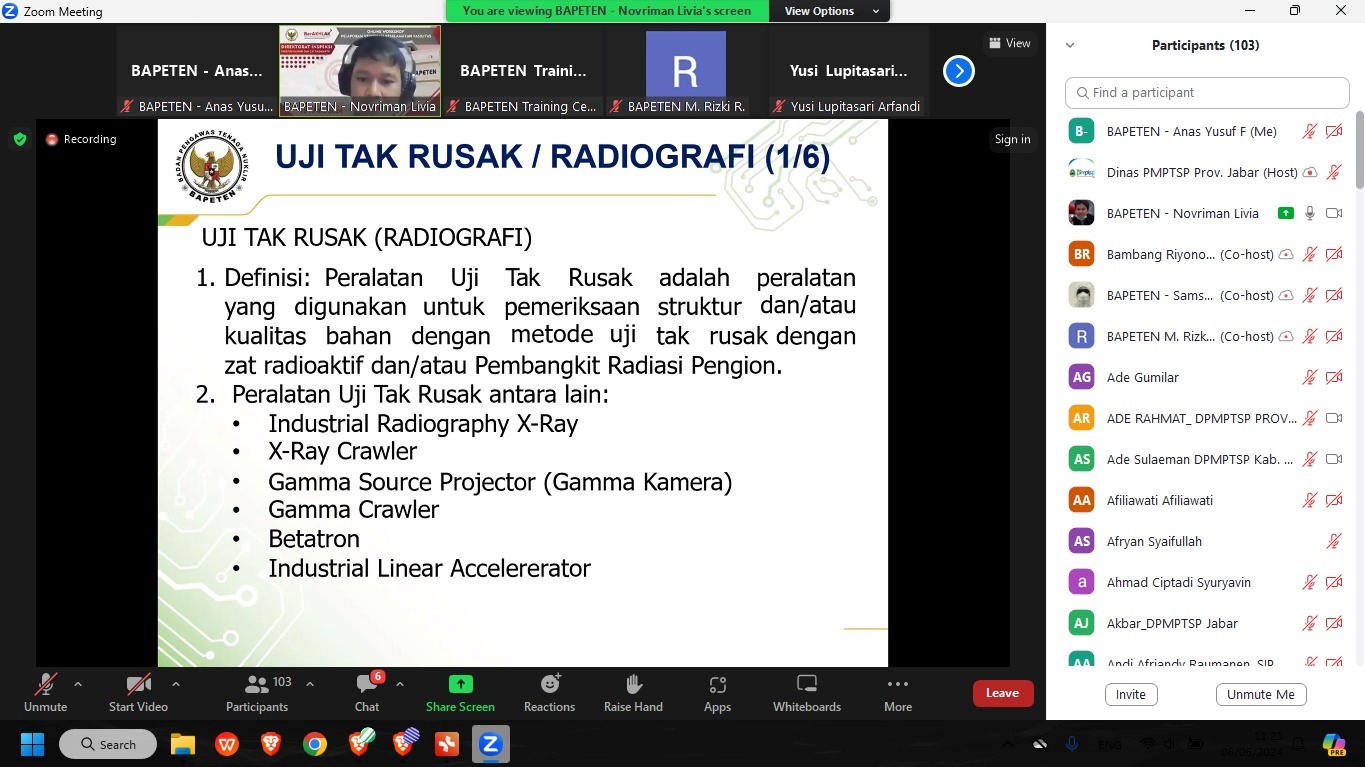The height and width of the screenshot is (767, 1365).
Task: Click the Recording indicator
Action: click(x=81, y=139)
